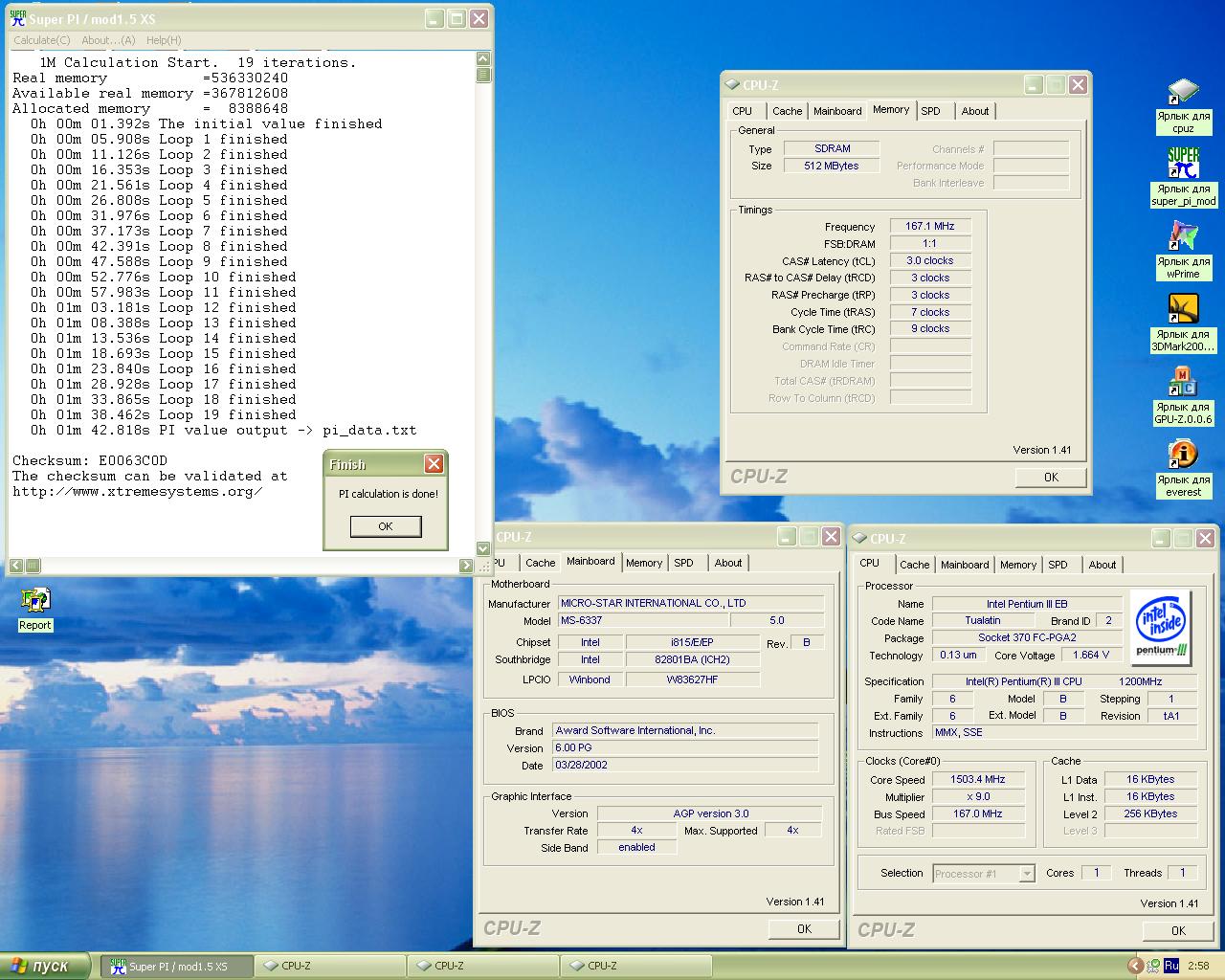Click the 167.1 MHz memory frequency field
1225x980 pixels.
(x=930, y=227)
